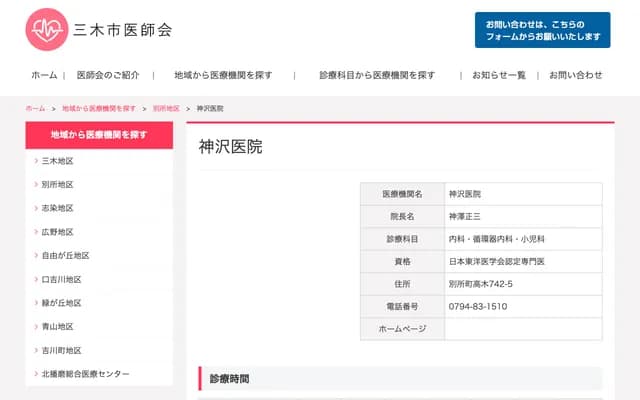Open お問い合わせ in the navigation bar

(576, 75)
